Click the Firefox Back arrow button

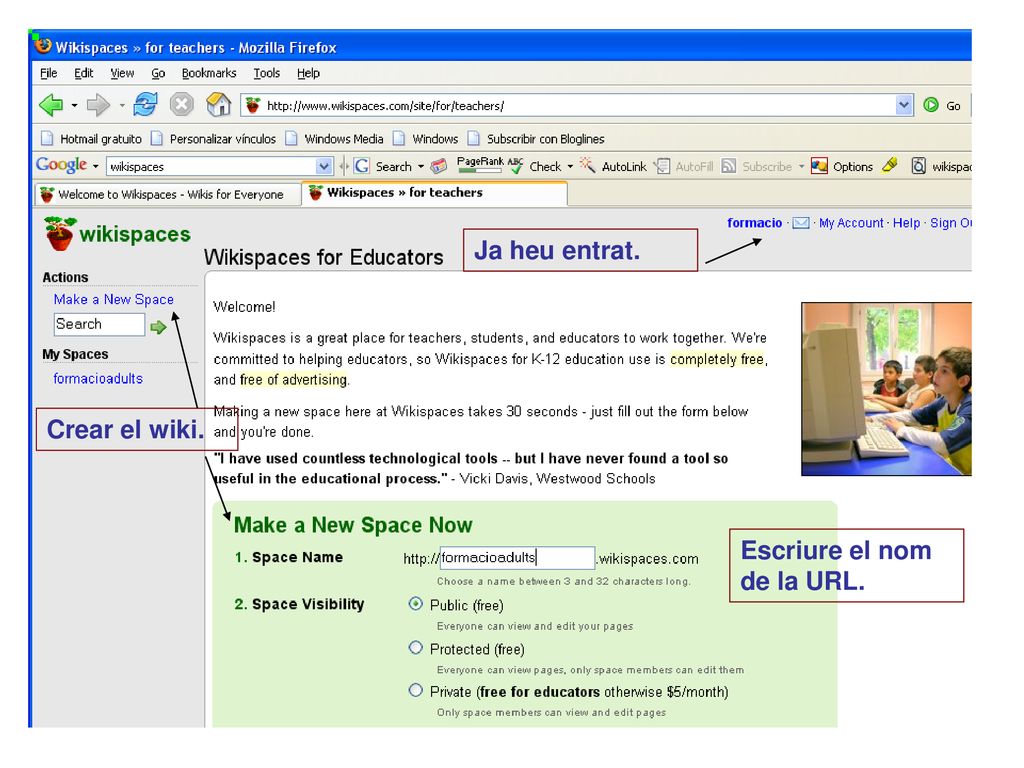[x=51, y=104]
